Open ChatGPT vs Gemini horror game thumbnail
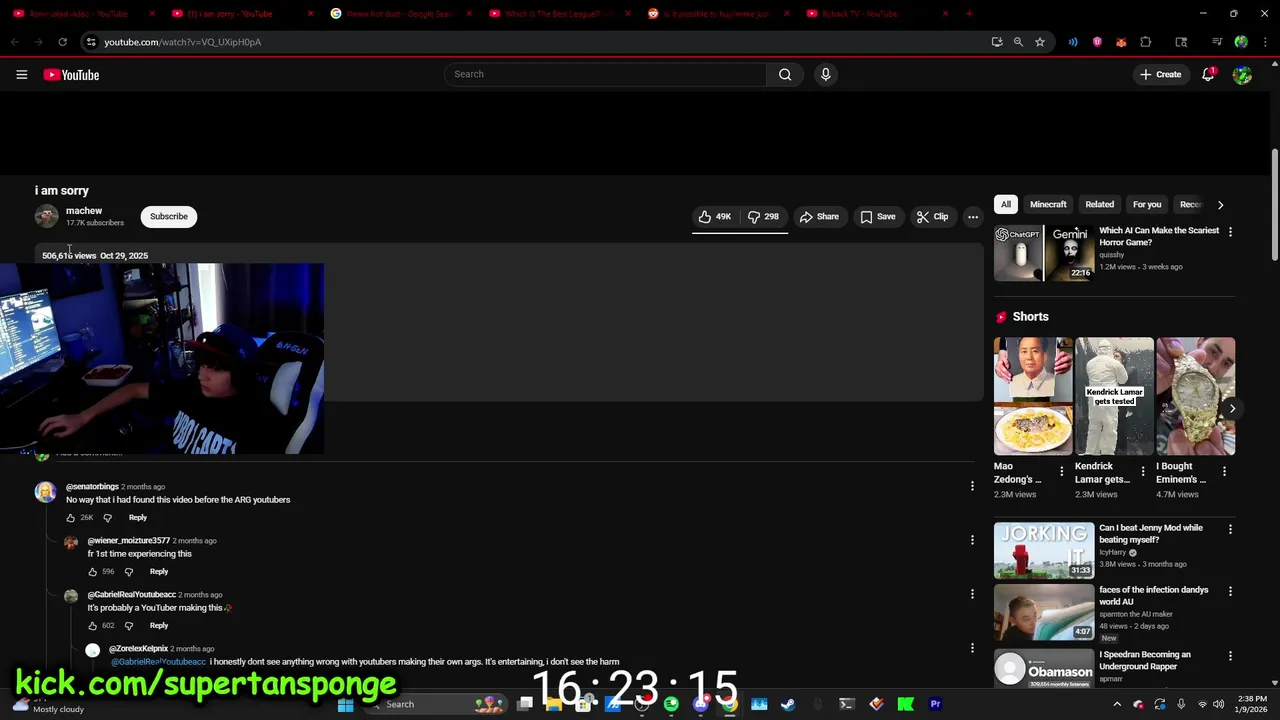This screenshot has width=1280, height=720. pyautogui.click(x=1044, y=253)
